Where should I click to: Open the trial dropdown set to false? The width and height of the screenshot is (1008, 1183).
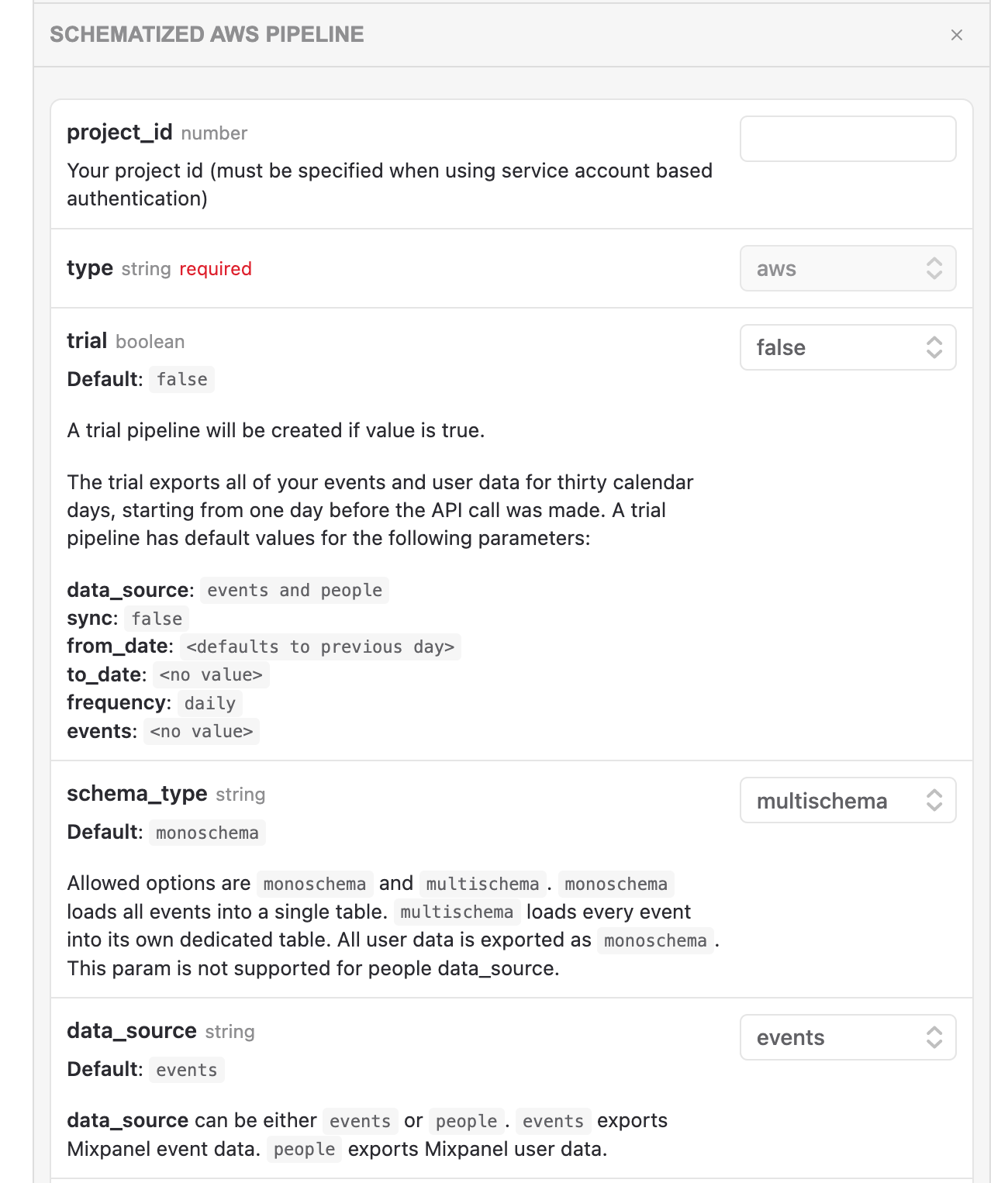847,347
